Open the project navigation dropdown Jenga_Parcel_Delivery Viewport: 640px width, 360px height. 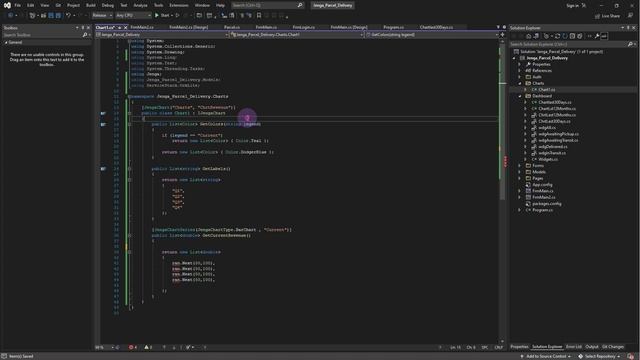(x=162, y=35)
